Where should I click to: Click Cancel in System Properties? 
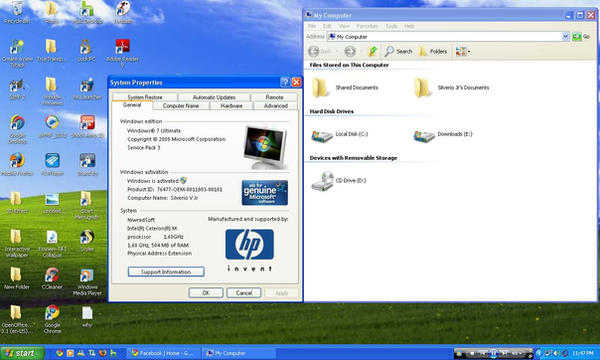[244, 293]
